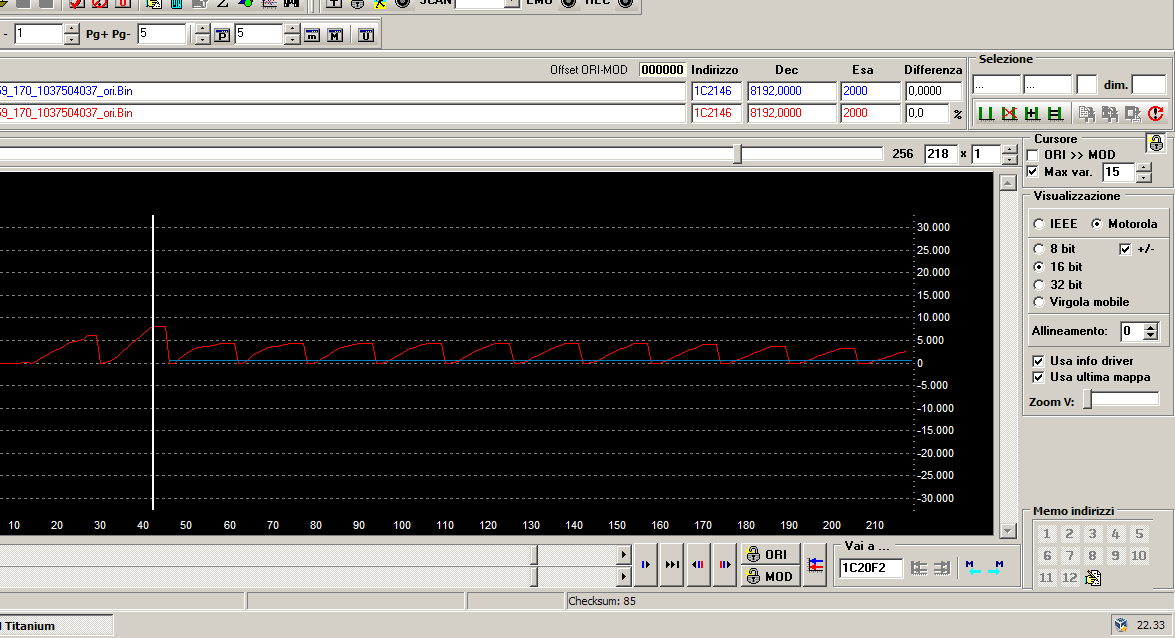
Task: Click the dim. input field in Selezione
Action: (x=1149, y=85)
